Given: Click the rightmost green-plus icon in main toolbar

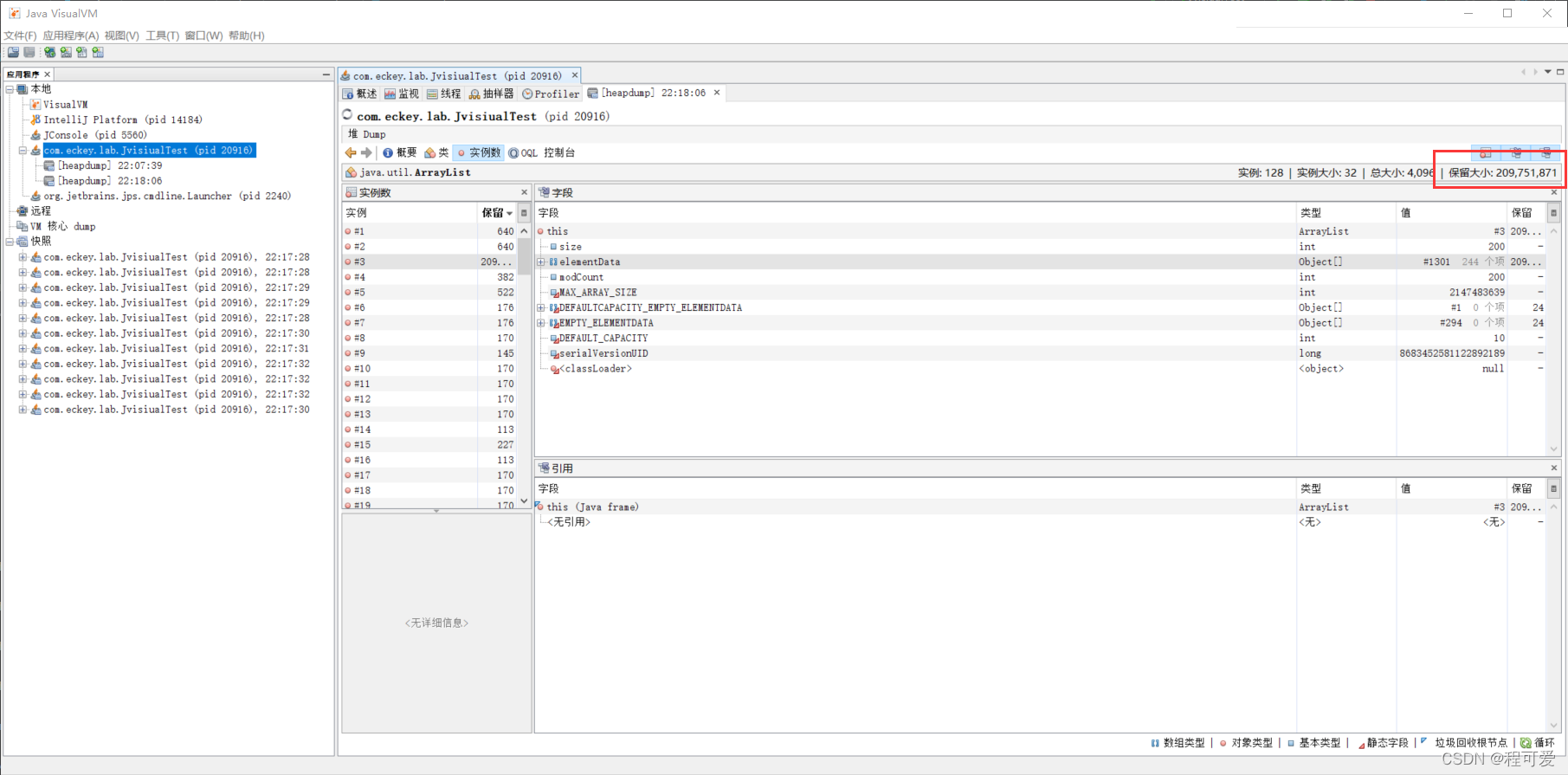Looking at the screenshot, I should tap(98, 52).
